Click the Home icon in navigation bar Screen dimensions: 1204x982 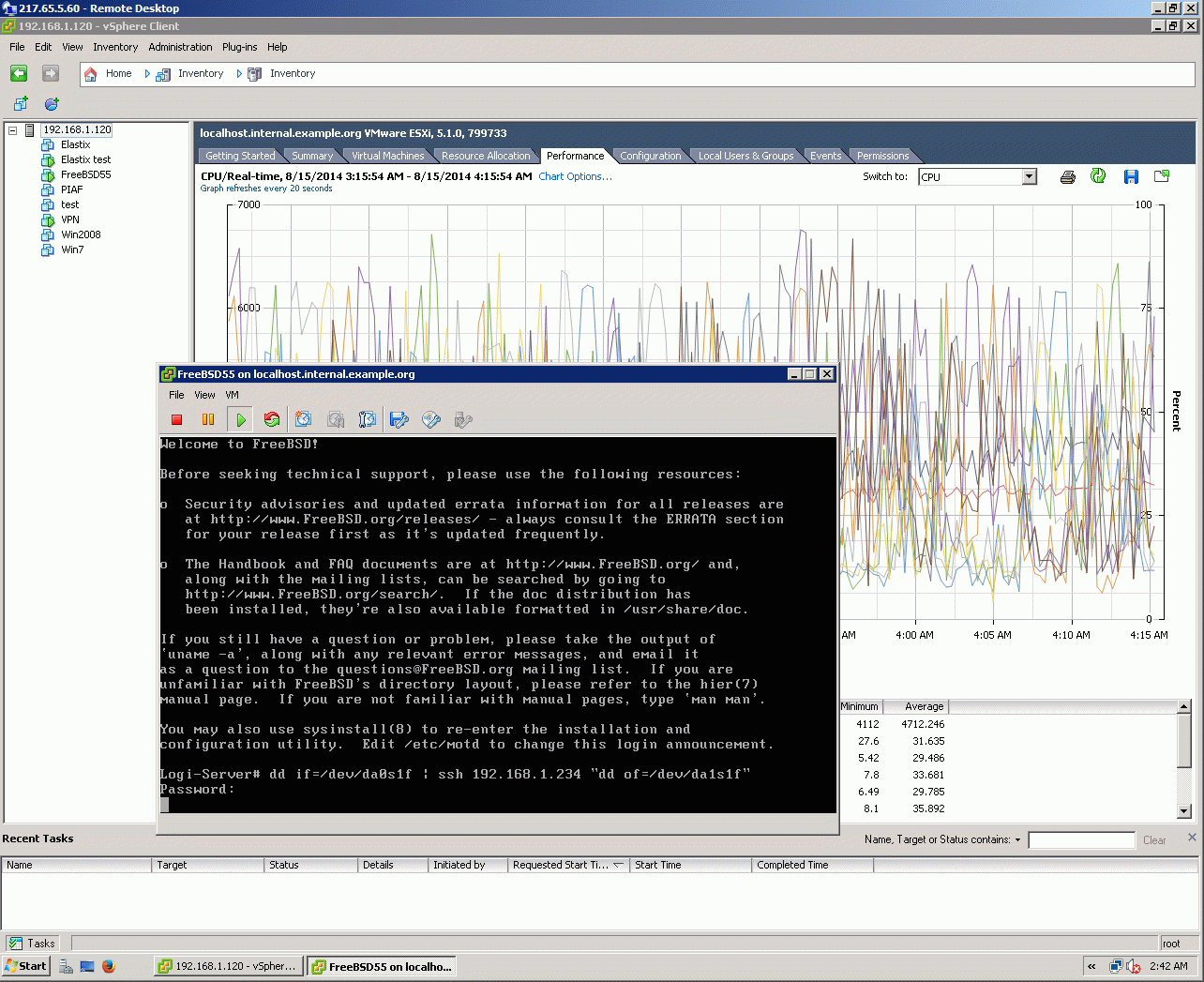coord(91,74)
